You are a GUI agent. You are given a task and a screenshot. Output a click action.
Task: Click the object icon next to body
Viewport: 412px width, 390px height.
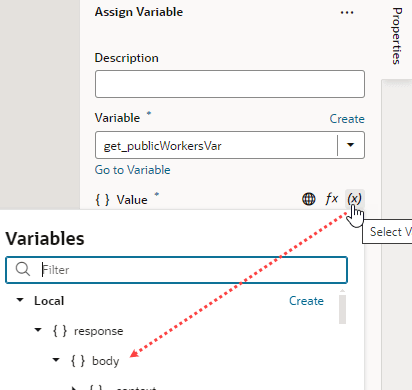(78, 361)
